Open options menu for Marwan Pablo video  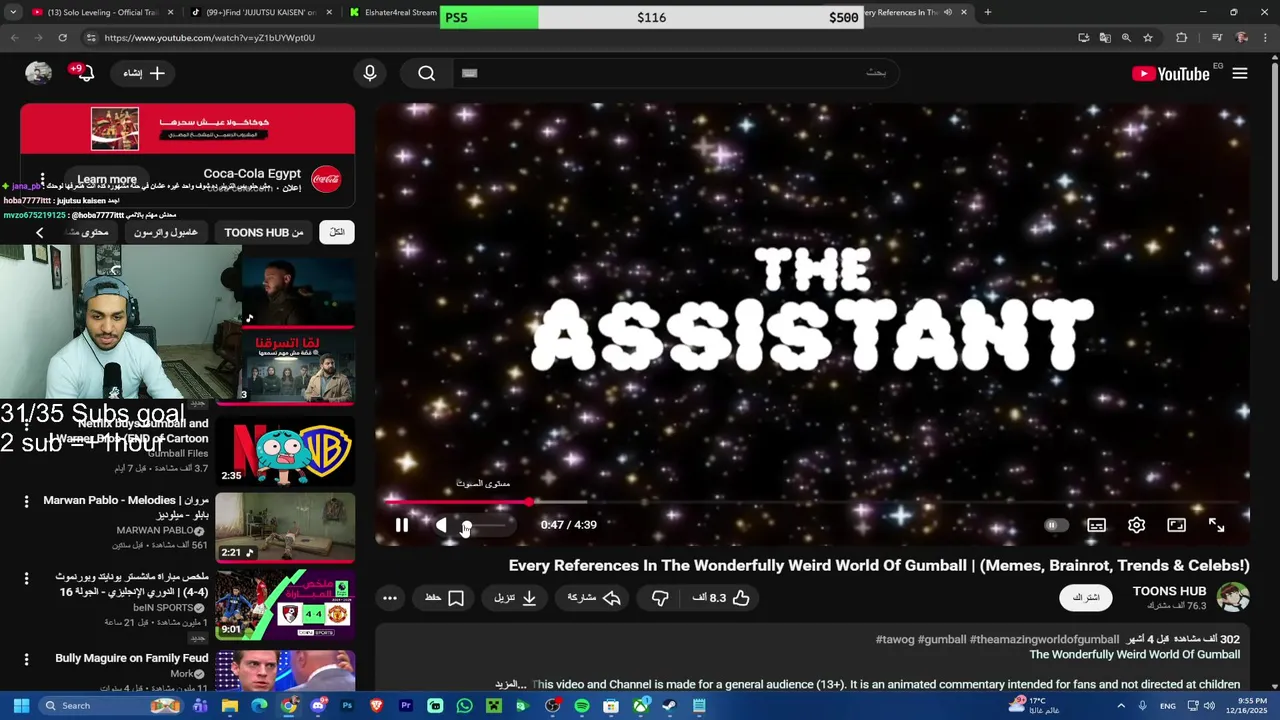coord(27,502)
